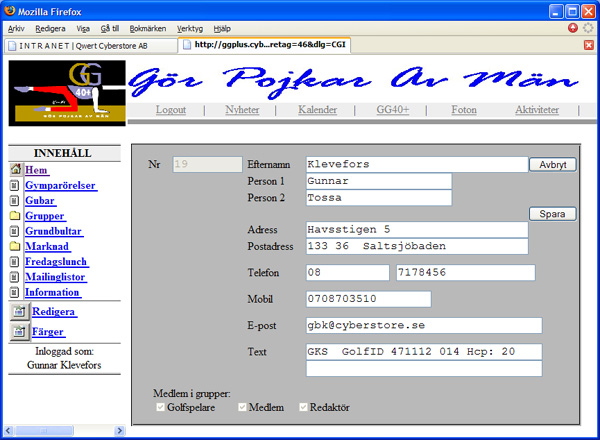600x440 pixels.
Task: Click the folder icon beside Grupper
Action: point(15,216)
